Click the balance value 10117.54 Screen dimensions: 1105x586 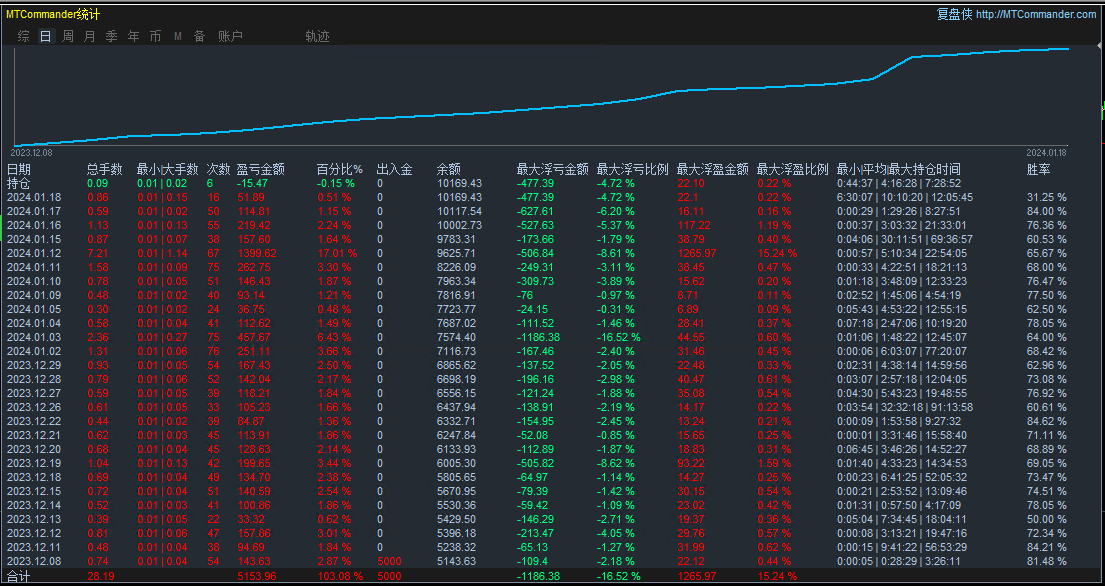point(459,211)
